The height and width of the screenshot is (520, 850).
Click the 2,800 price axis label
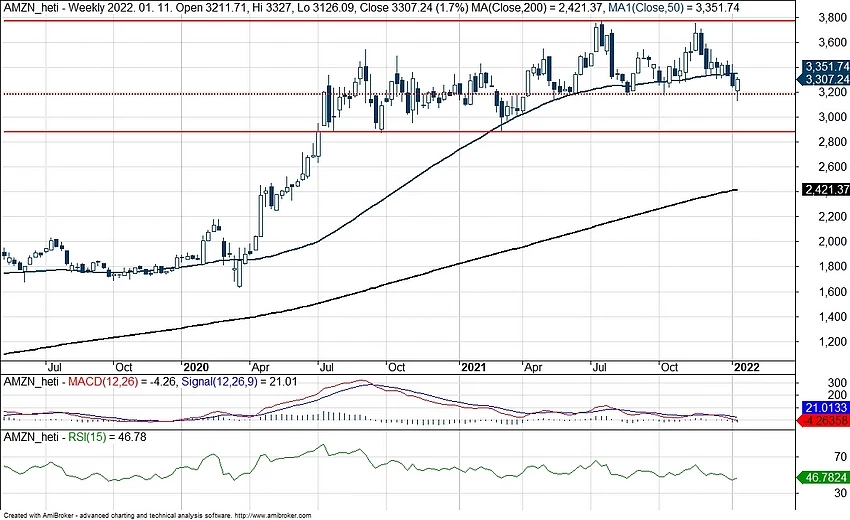pyautogui.click(x=832, y=142)
